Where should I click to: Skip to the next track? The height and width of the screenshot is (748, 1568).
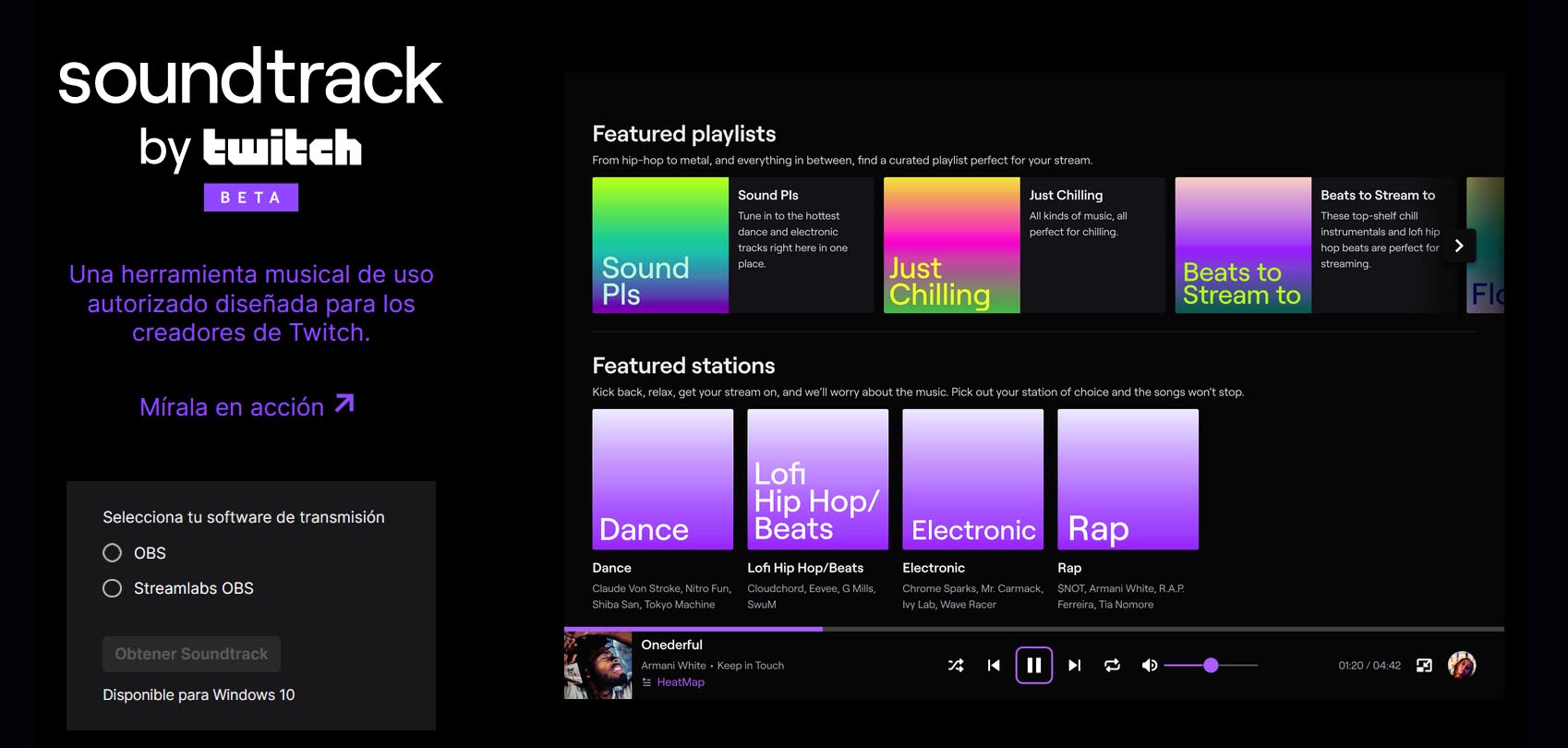coord(1075,665)
